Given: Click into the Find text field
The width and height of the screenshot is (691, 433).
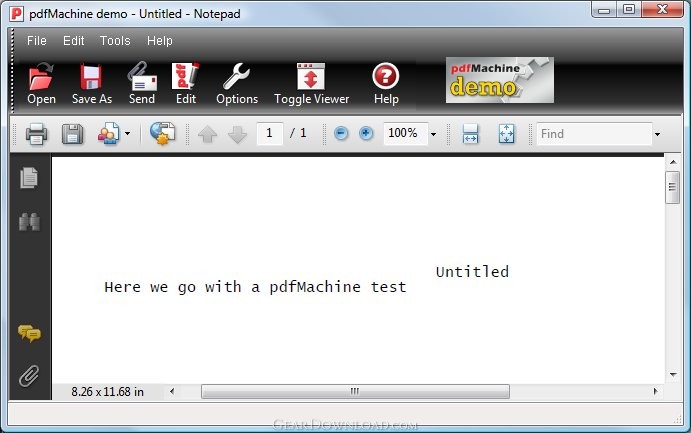Looking at the screenshot, I should pos(594,134).
